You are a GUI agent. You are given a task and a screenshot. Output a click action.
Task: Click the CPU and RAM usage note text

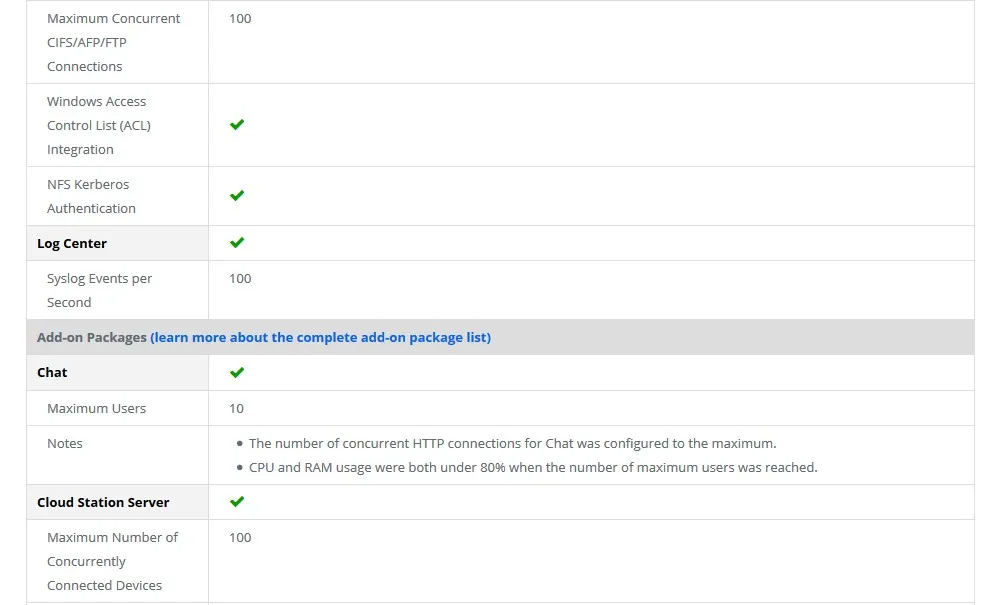click(x=533, y=468)
